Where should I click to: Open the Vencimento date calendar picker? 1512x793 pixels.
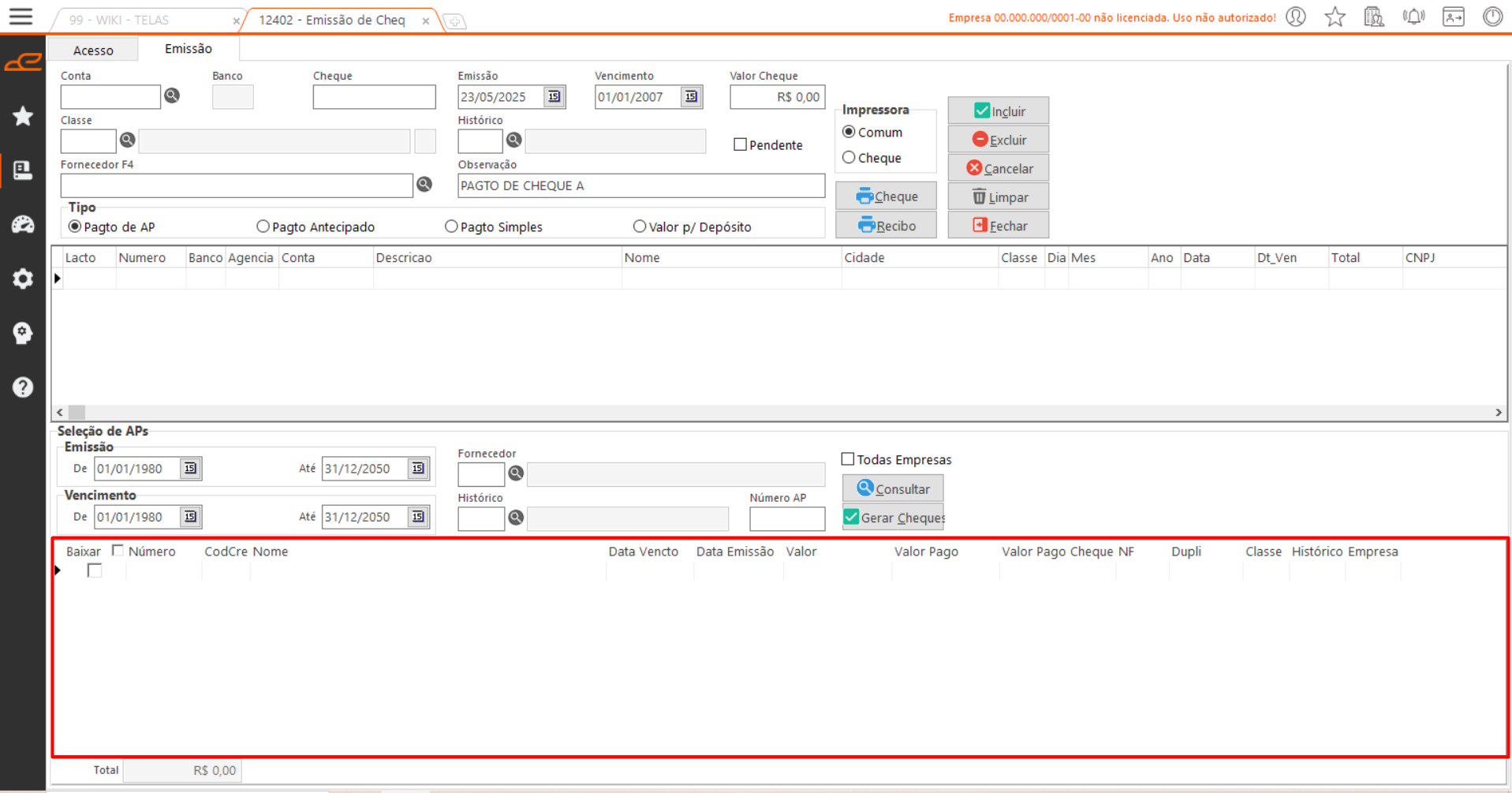pyautogui.click(x=691, y=97)
